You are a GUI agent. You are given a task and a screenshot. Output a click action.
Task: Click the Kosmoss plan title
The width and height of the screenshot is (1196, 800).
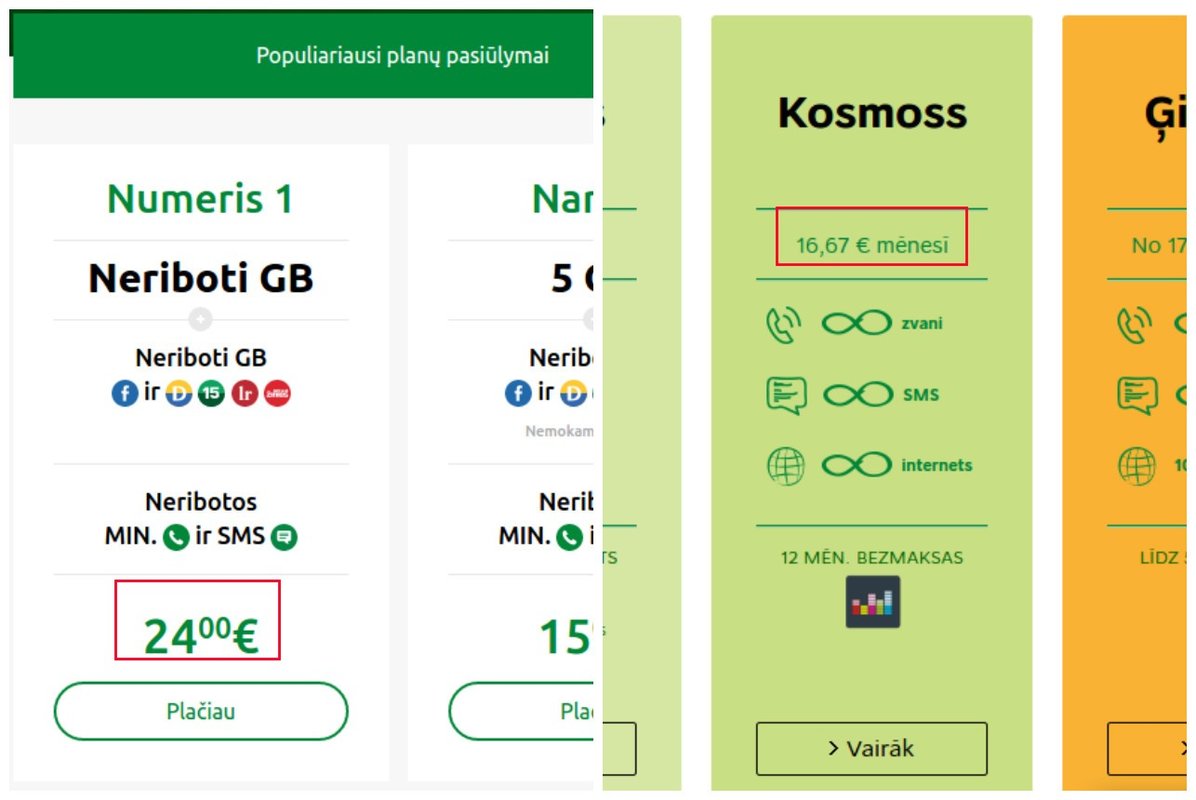click(872, 114)
